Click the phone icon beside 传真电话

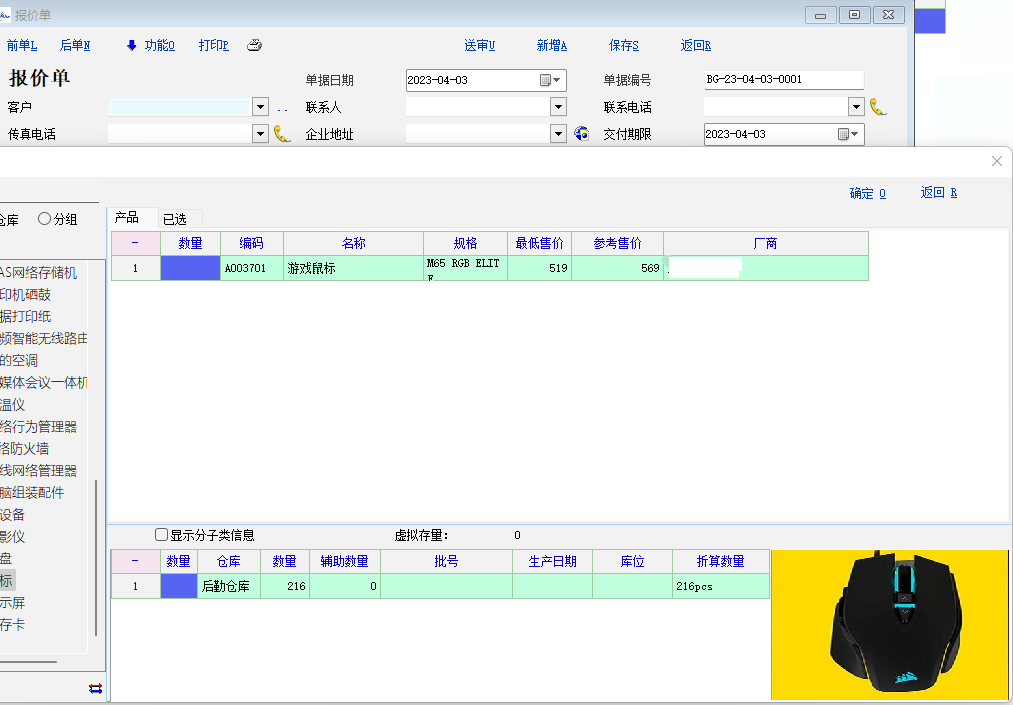282,134
